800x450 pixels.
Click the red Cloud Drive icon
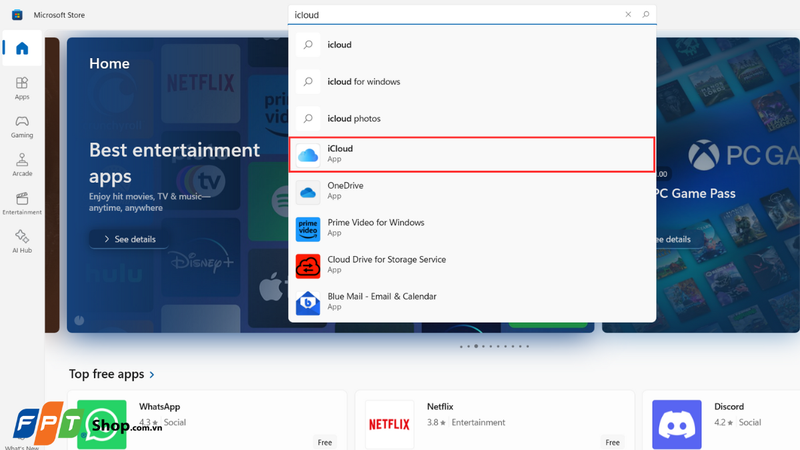(308, 266)
